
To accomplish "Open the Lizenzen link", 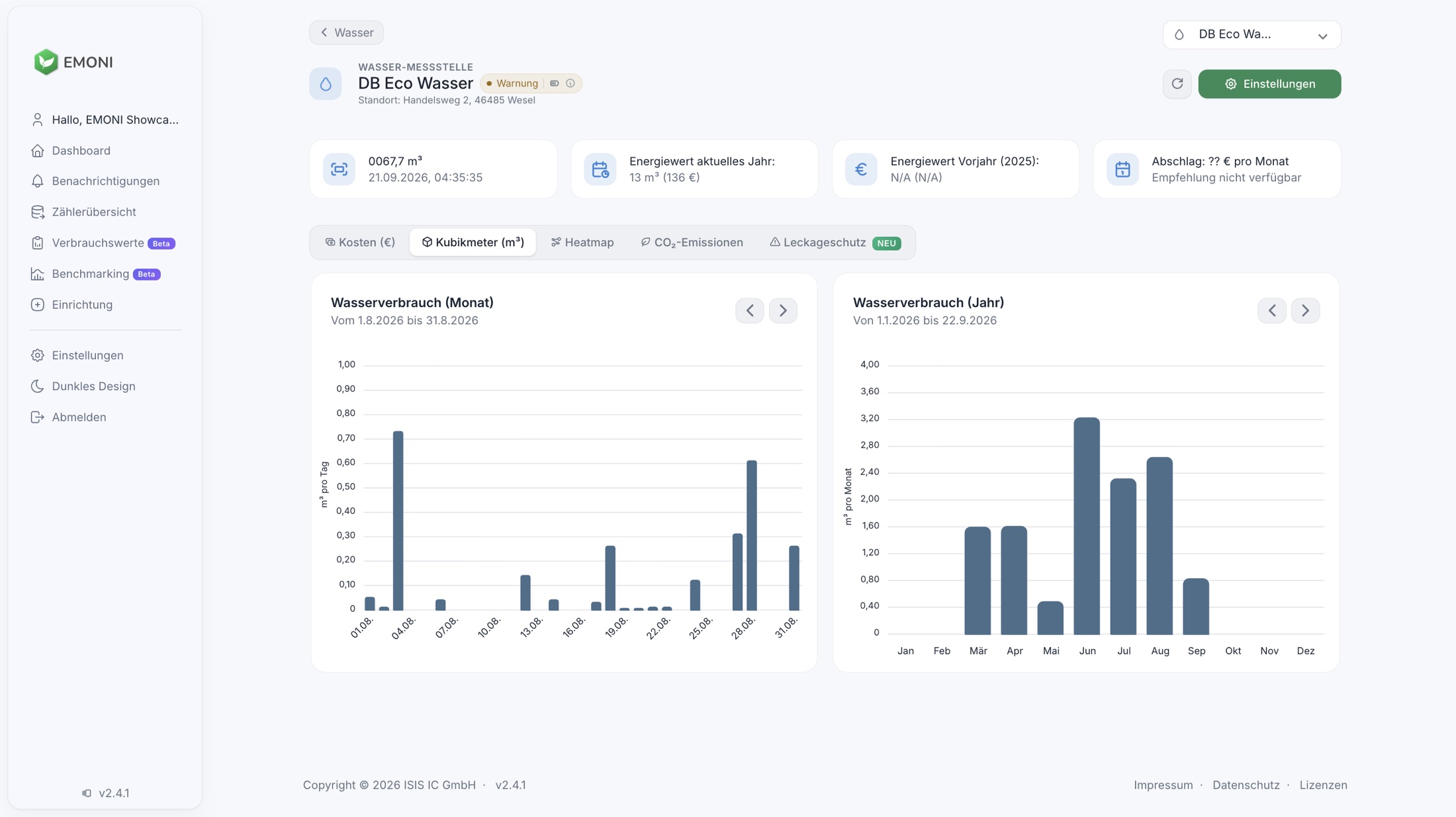I will 1323,785.
